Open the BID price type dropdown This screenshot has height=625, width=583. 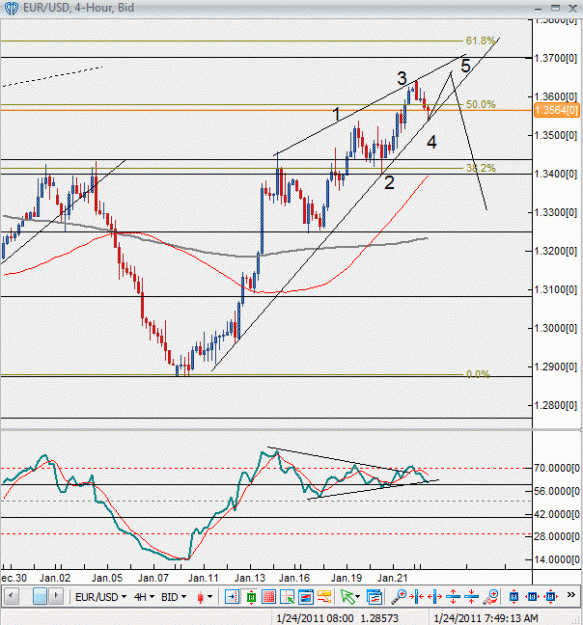[174, 597]
